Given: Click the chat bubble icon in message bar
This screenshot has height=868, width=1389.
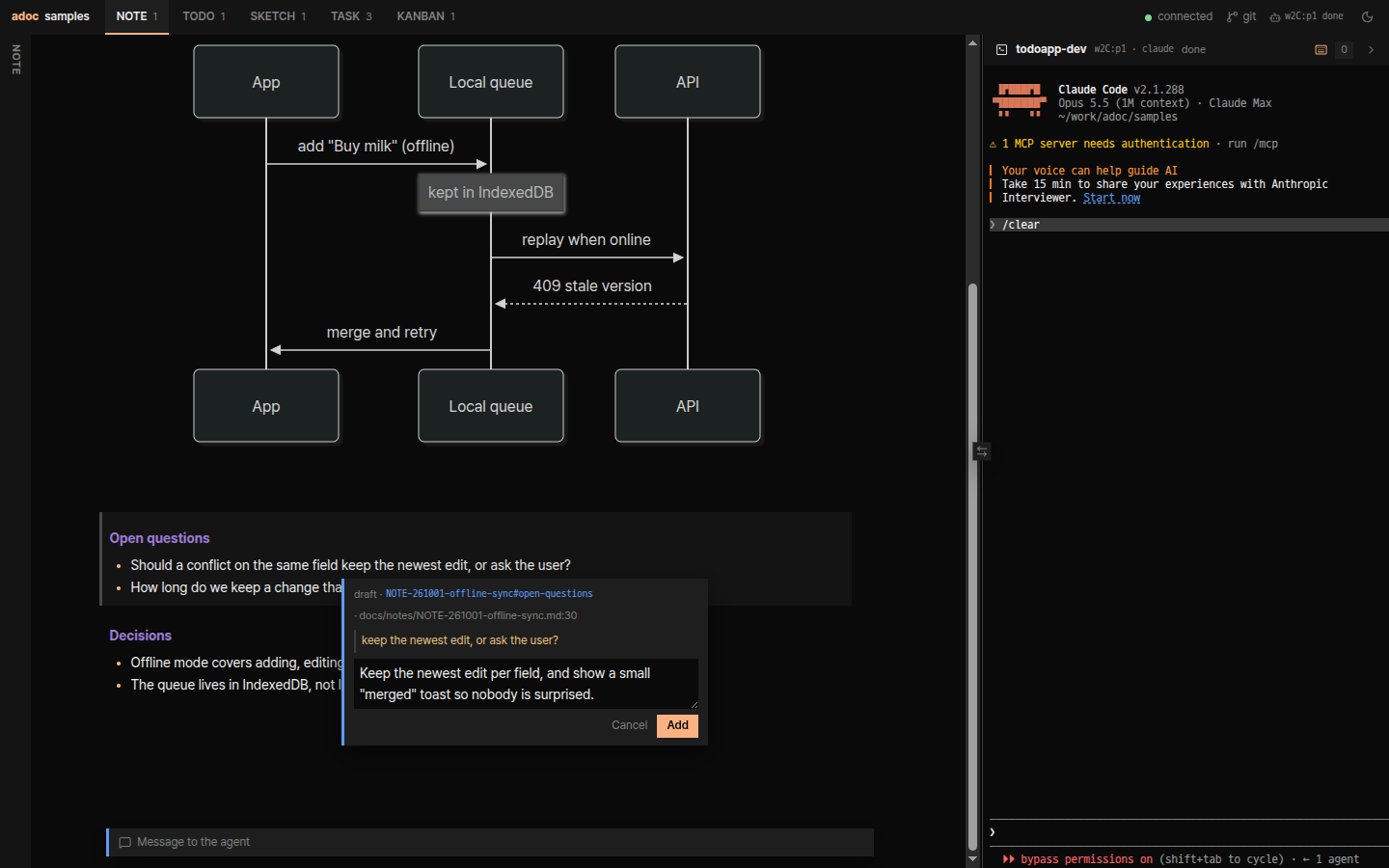Looking at the screenshot, I should tap(124, 842).
